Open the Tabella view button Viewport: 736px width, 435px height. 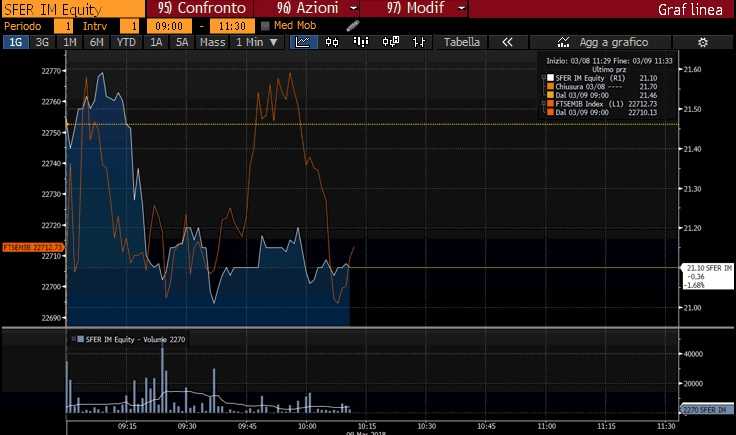(x=461, y=42)
